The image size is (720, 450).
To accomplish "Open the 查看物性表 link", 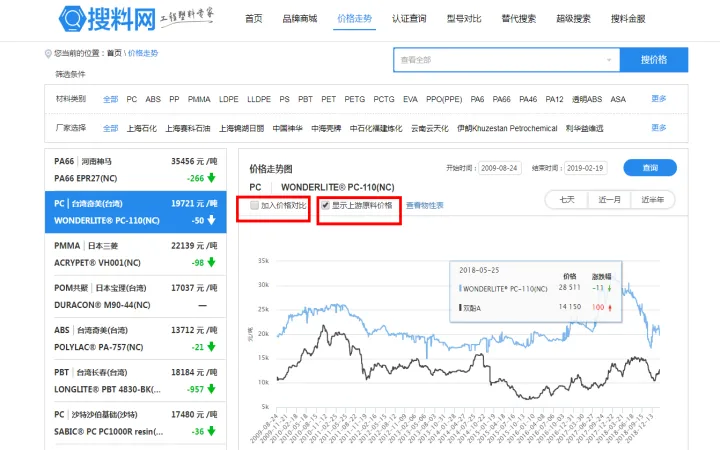I will (x=425, y=205).
